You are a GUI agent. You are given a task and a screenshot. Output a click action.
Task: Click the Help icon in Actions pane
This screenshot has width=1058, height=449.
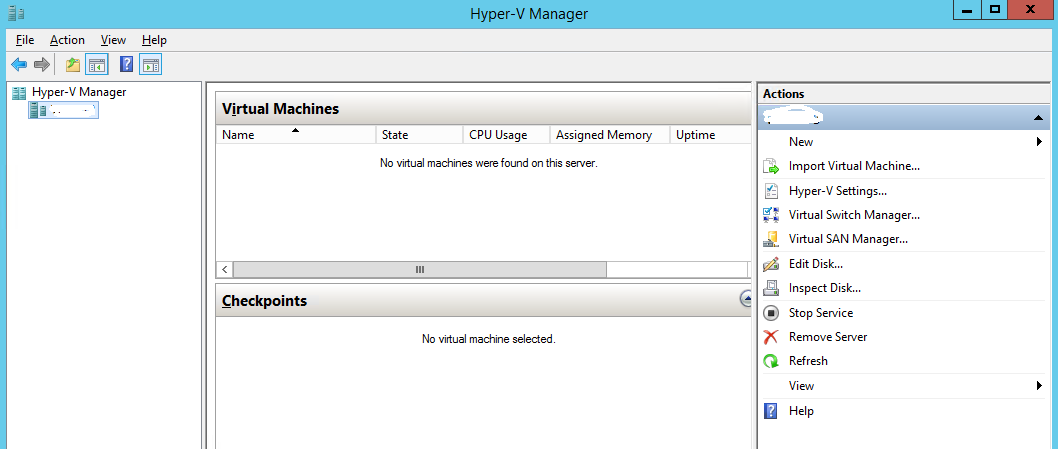tap(771, 411)
